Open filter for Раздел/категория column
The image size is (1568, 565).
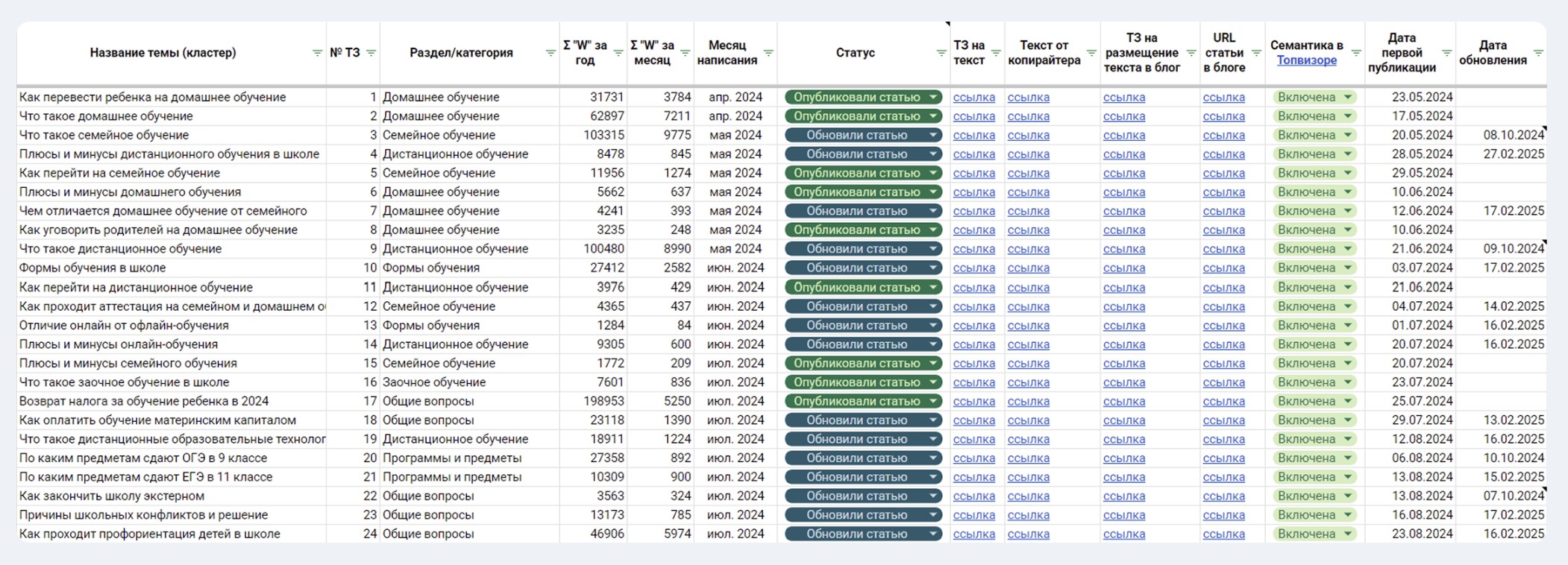pos(551,53)
